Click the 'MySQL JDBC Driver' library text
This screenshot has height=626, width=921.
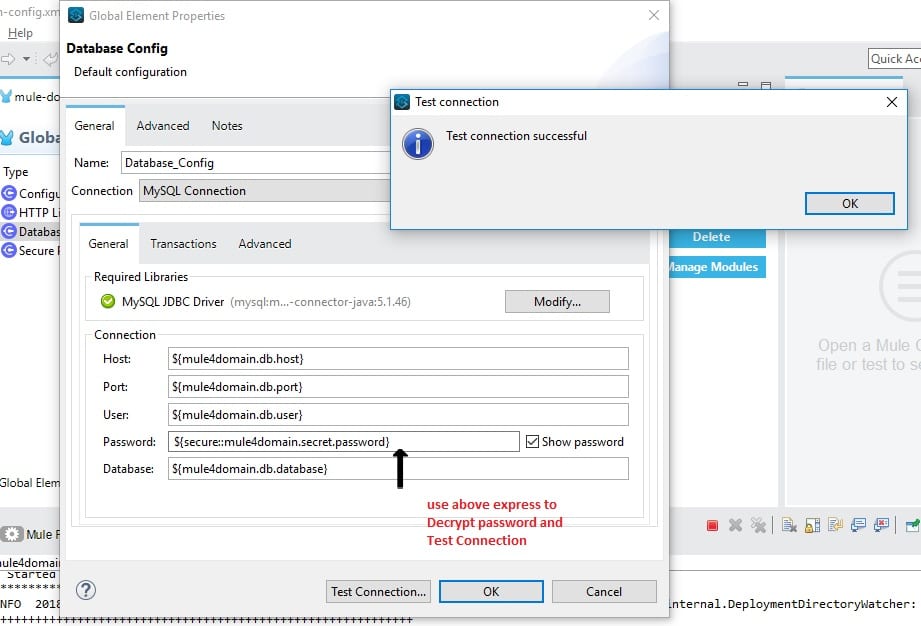click(x=173, y=302)
